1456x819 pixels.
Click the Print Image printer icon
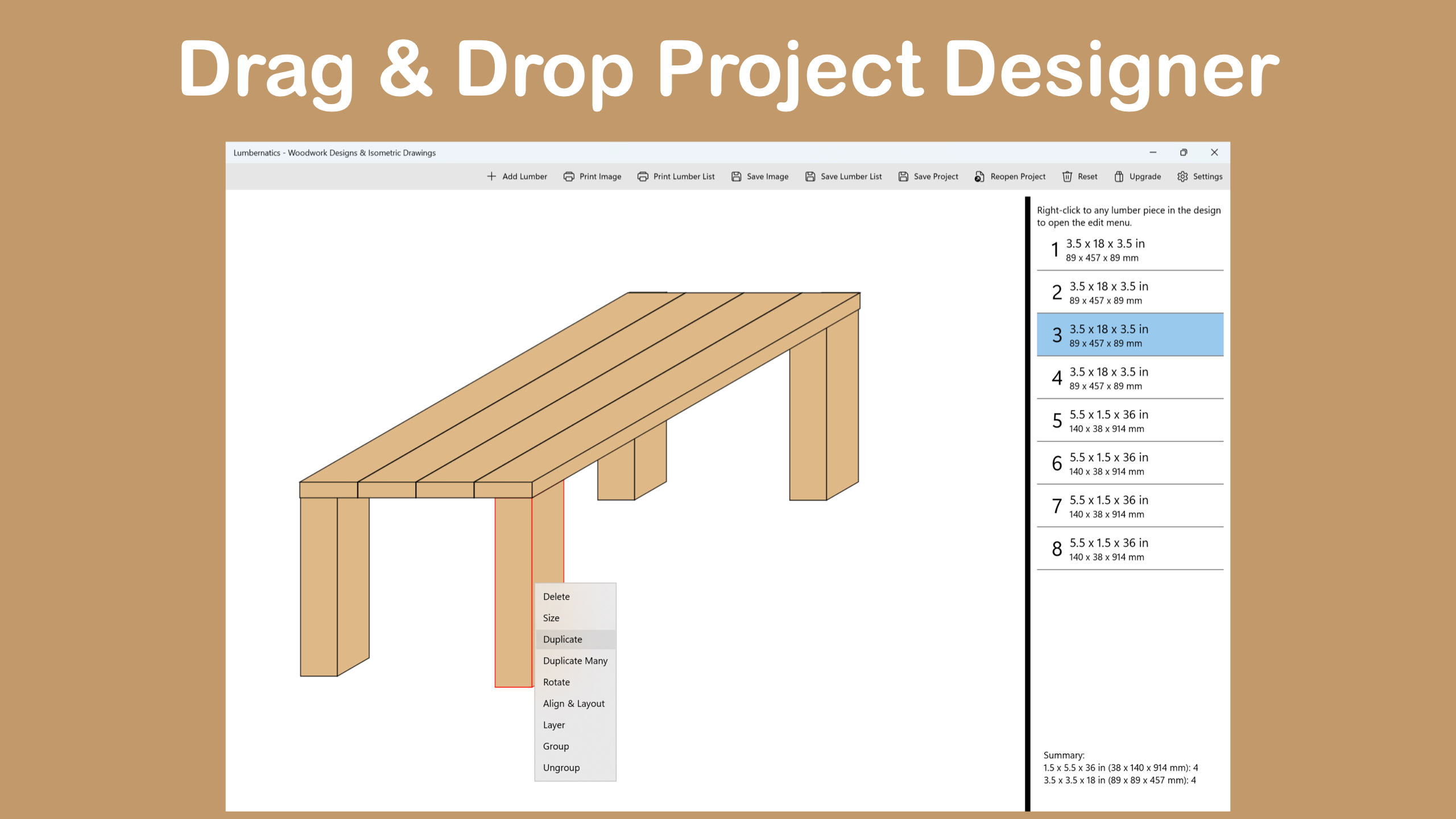(x=568, y=176)
